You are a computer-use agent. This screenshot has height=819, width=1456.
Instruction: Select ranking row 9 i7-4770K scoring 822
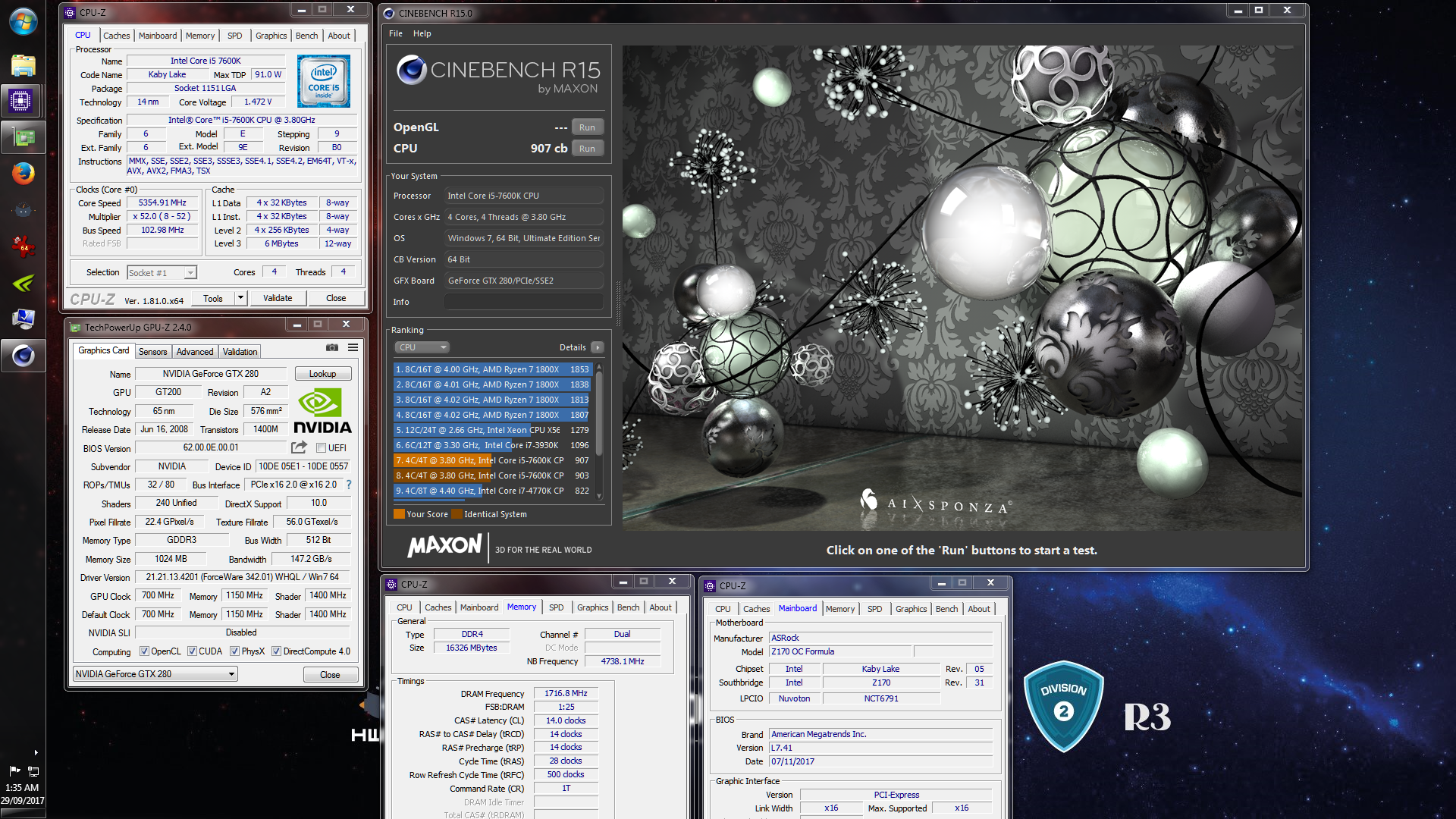pyautogui.click(x=492, y=491)
